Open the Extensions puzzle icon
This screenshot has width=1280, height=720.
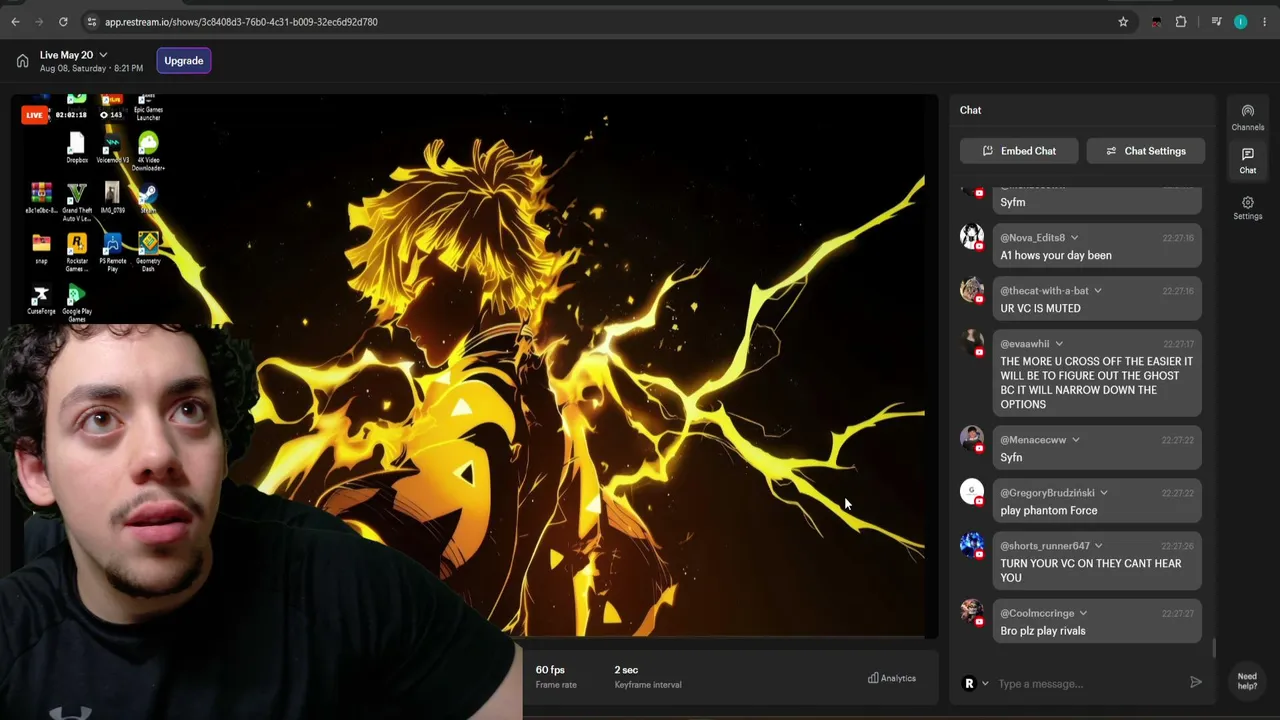click(1181, 21)
